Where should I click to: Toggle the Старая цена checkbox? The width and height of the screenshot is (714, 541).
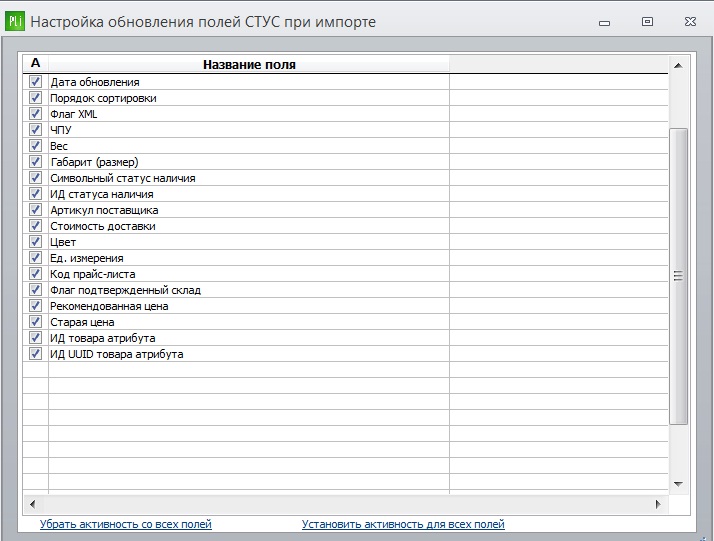pyautogui.click(x=35, y=322)
